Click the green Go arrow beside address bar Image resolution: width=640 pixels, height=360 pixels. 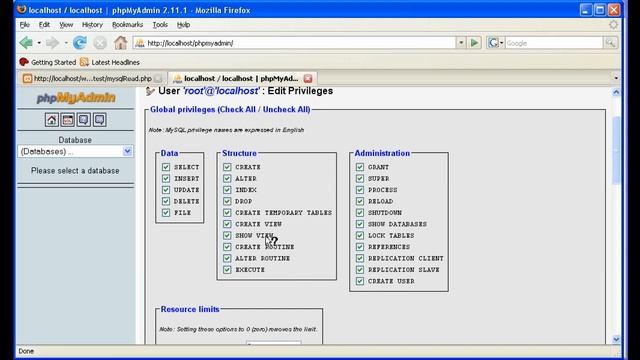tap(474, 42)
